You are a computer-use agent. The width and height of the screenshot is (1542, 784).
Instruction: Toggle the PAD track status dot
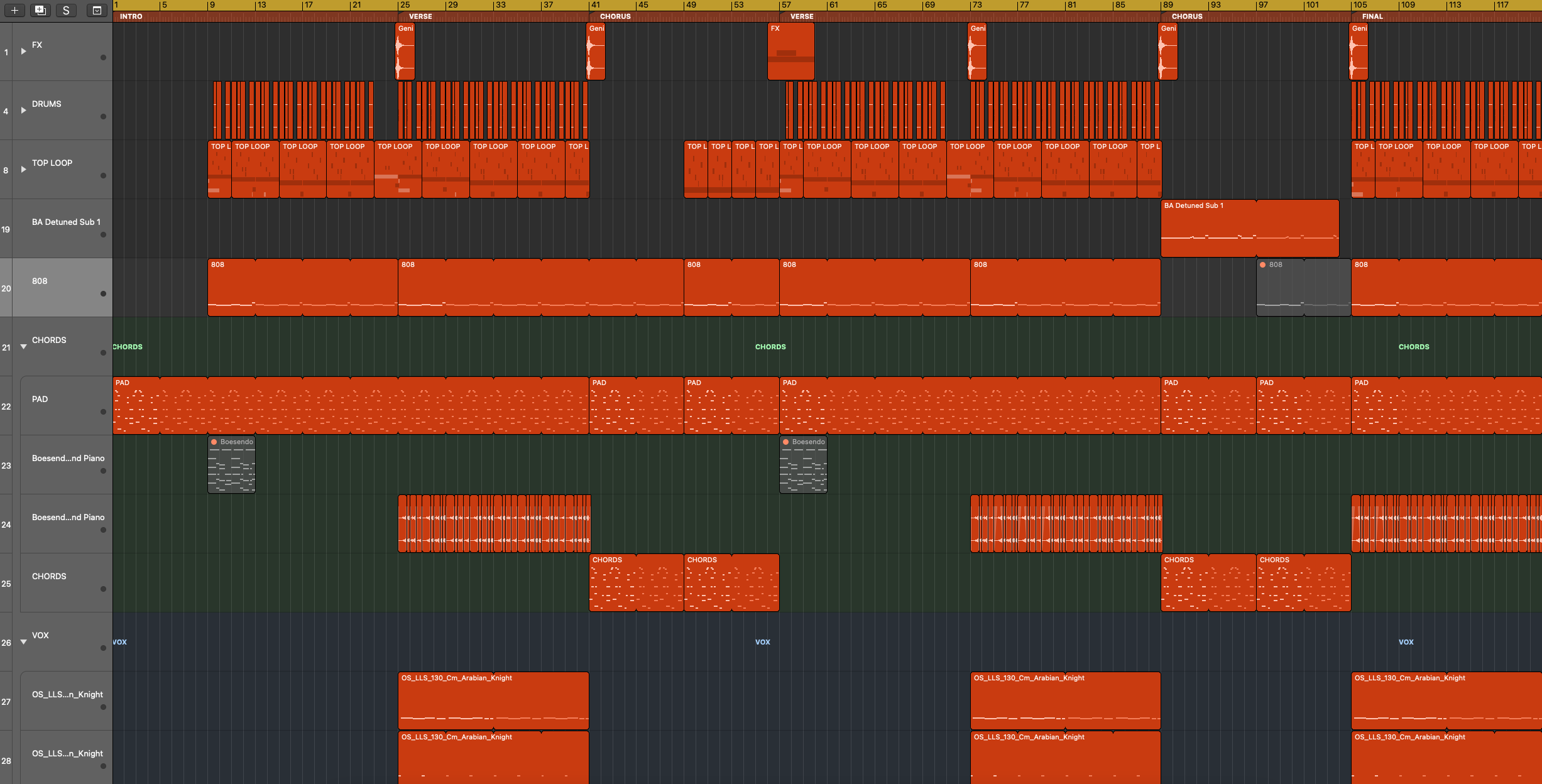(x=103, y=411)
